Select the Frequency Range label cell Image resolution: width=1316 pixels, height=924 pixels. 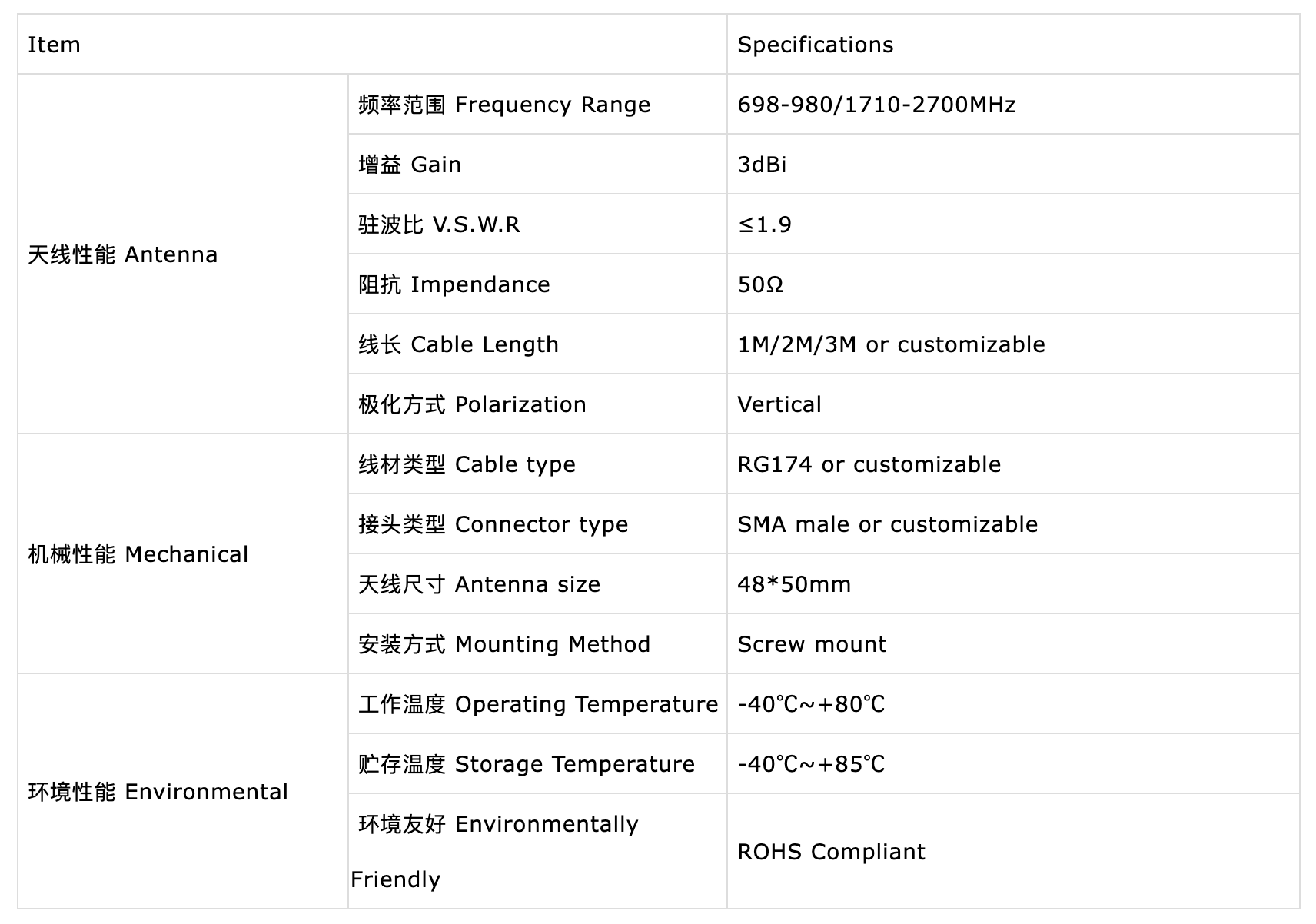click(504, 105)
